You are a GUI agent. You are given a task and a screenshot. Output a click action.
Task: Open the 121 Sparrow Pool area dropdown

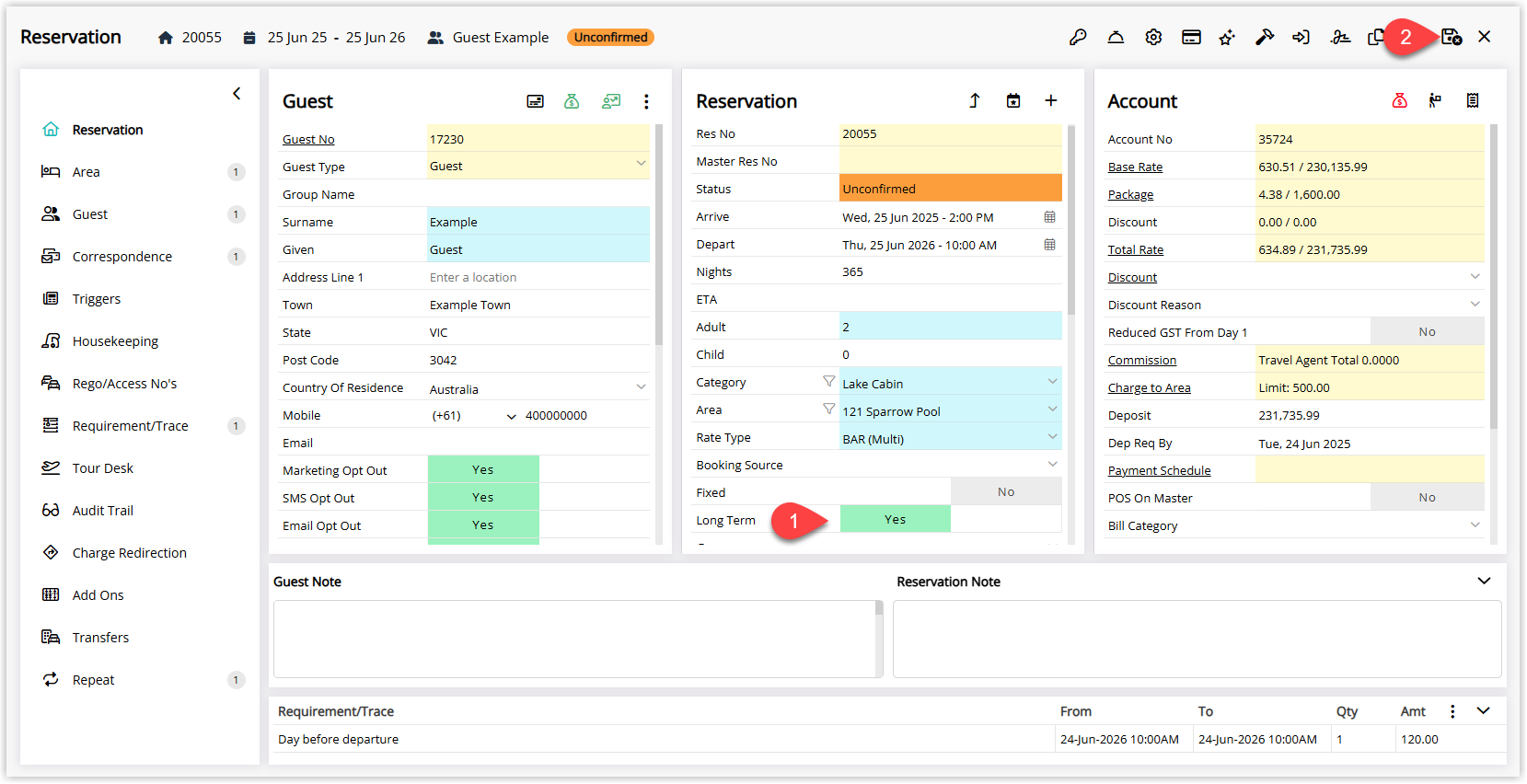[x=1053, y=409]
